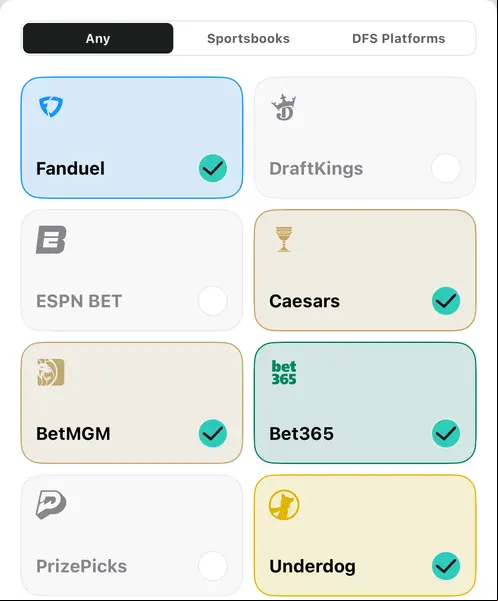The width and height of the screenshot is (498, 601).
Task: Click the Underdog dog logo icon
Action: coord(284,505)
